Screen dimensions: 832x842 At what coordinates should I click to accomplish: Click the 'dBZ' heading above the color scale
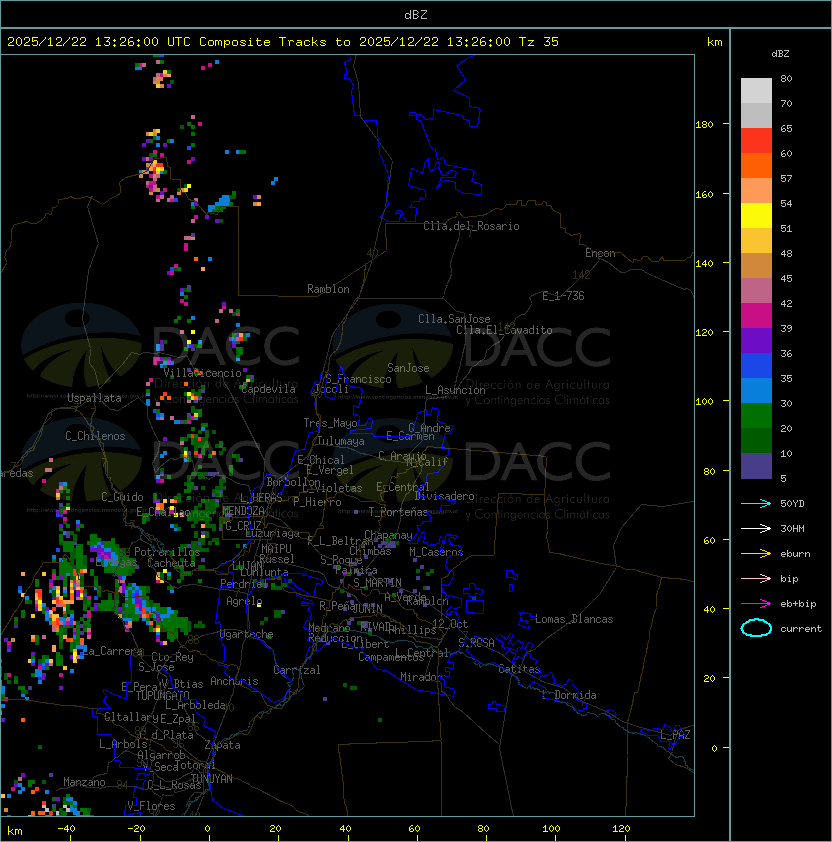pos(780,54)
